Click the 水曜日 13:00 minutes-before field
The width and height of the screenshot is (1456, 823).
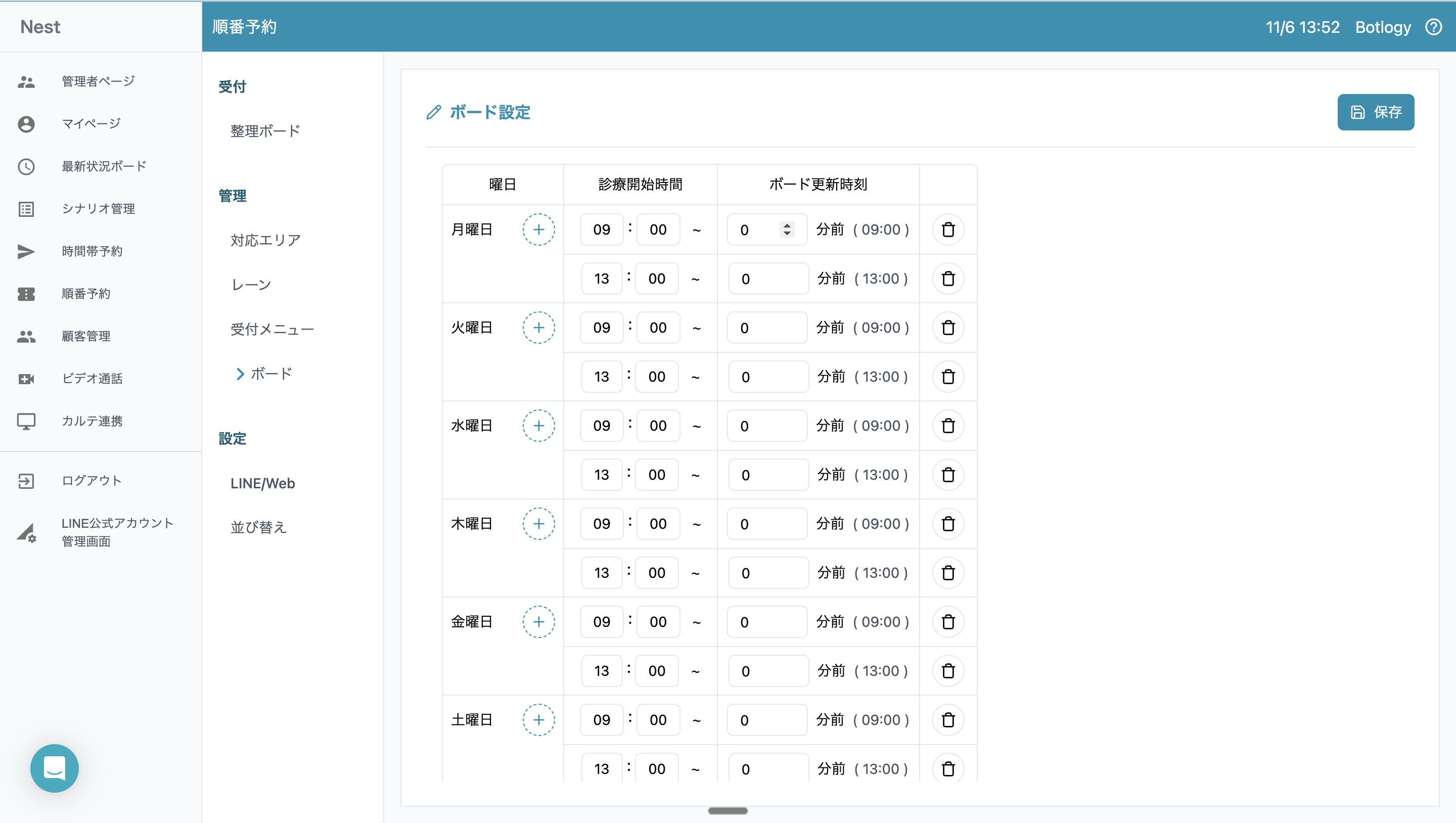click(767, 475)
